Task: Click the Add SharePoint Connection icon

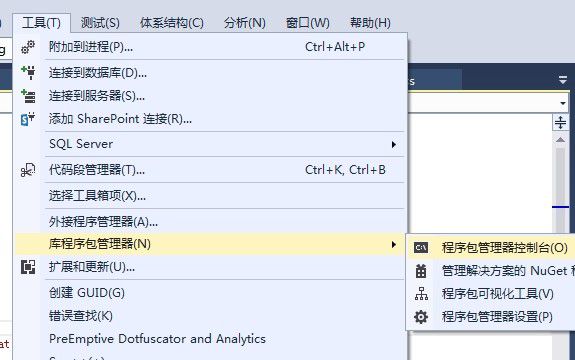Action: [28, 119]
